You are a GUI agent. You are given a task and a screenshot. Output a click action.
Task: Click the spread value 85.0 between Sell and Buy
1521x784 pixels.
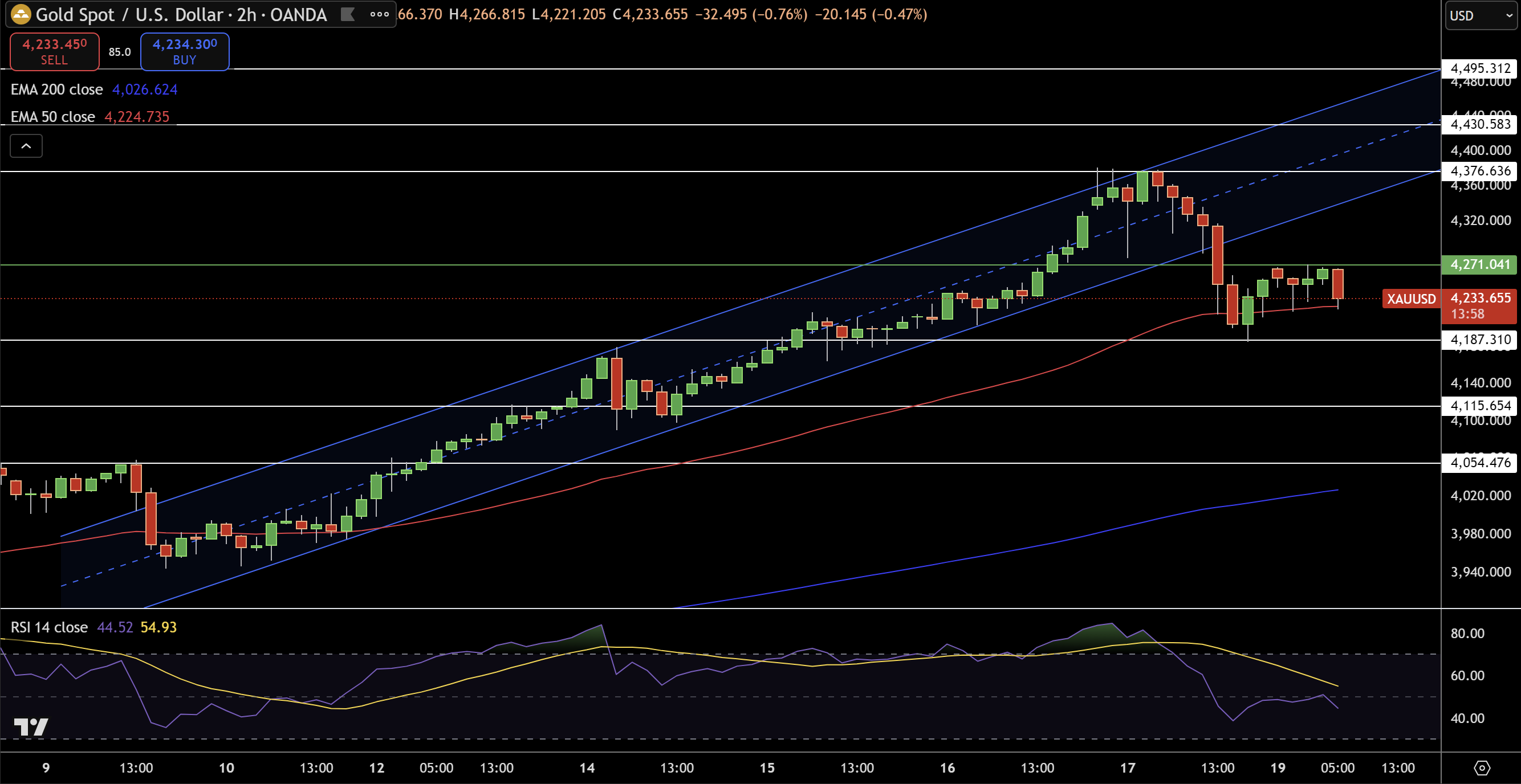click(x=119, y=52)
